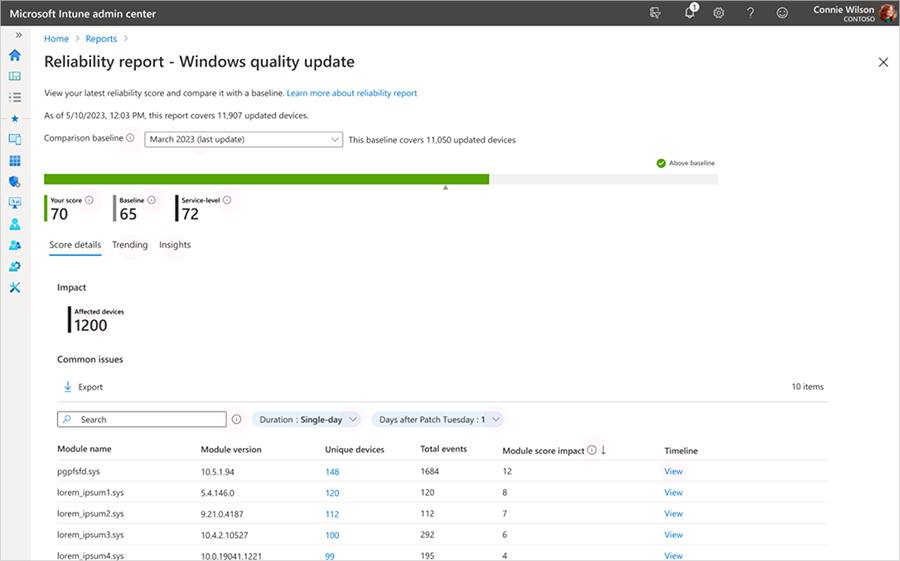Open Connie Wilson account avatar
Viewport: 900px width, 561px height.
pos(887,13)
